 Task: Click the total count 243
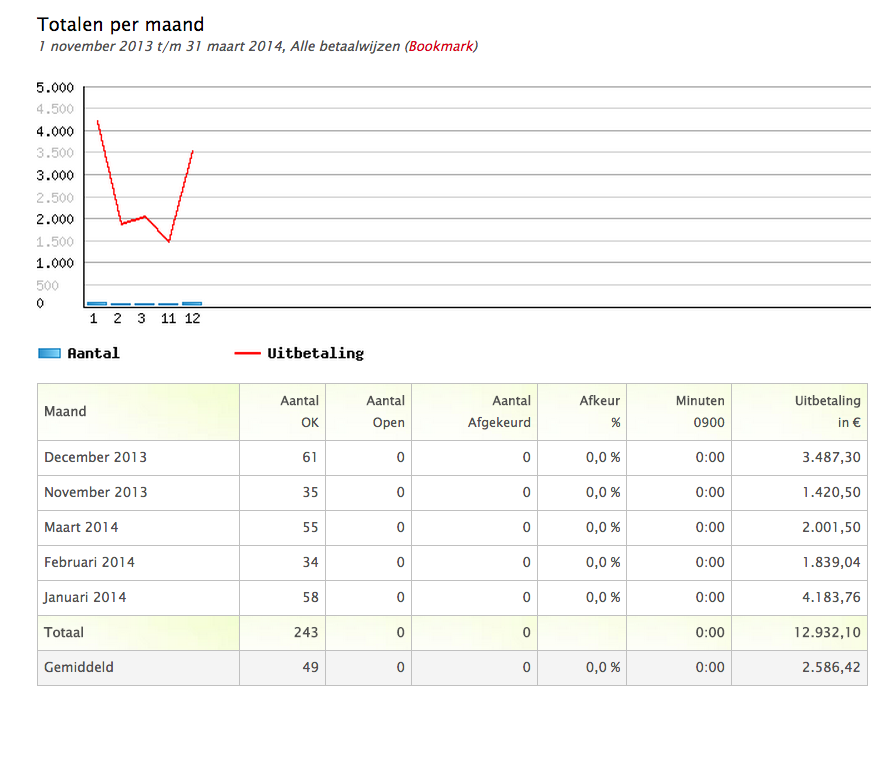pos(306,632)
